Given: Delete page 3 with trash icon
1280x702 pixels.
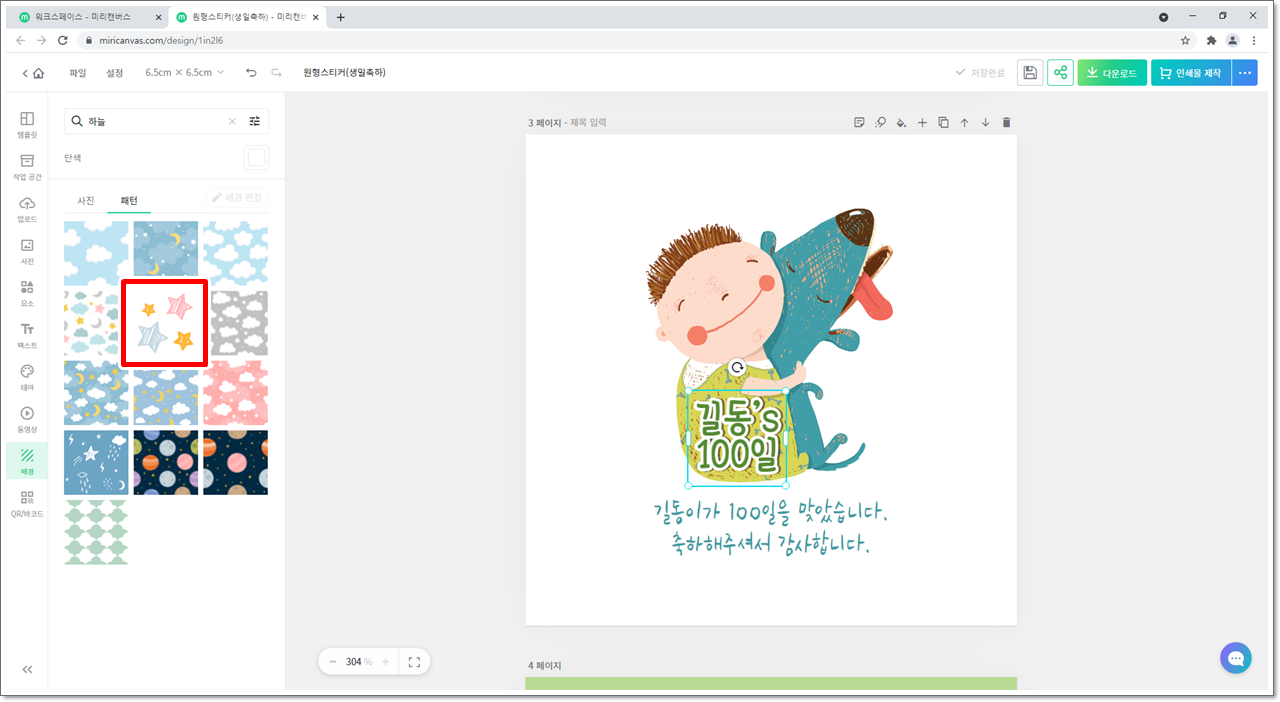Looking at the screenshot, I should 1006,123.
